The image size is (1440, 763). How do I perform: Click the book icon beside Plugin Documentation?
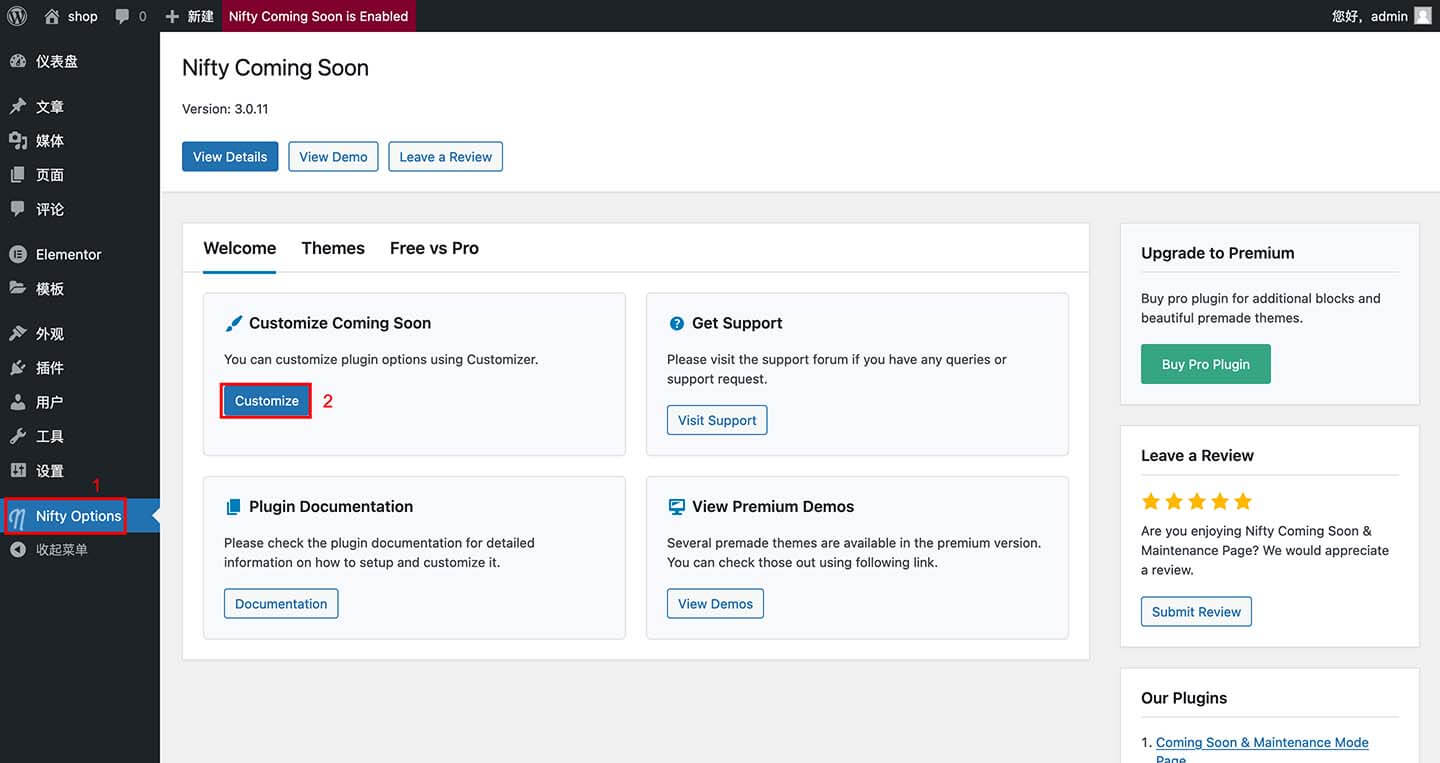tap(233, 507)
